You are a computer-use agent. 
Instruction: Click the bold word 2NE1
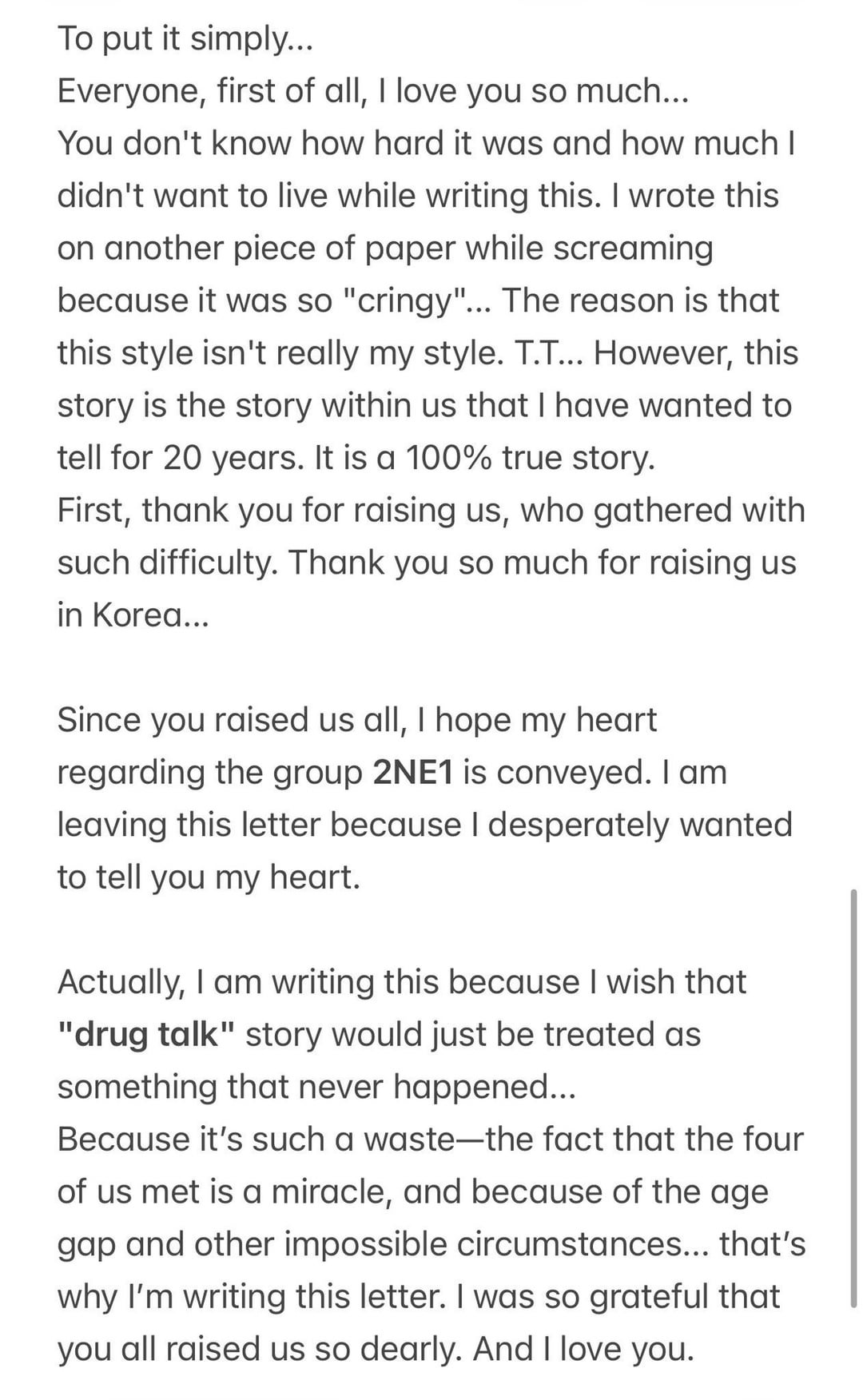[412, 773]
